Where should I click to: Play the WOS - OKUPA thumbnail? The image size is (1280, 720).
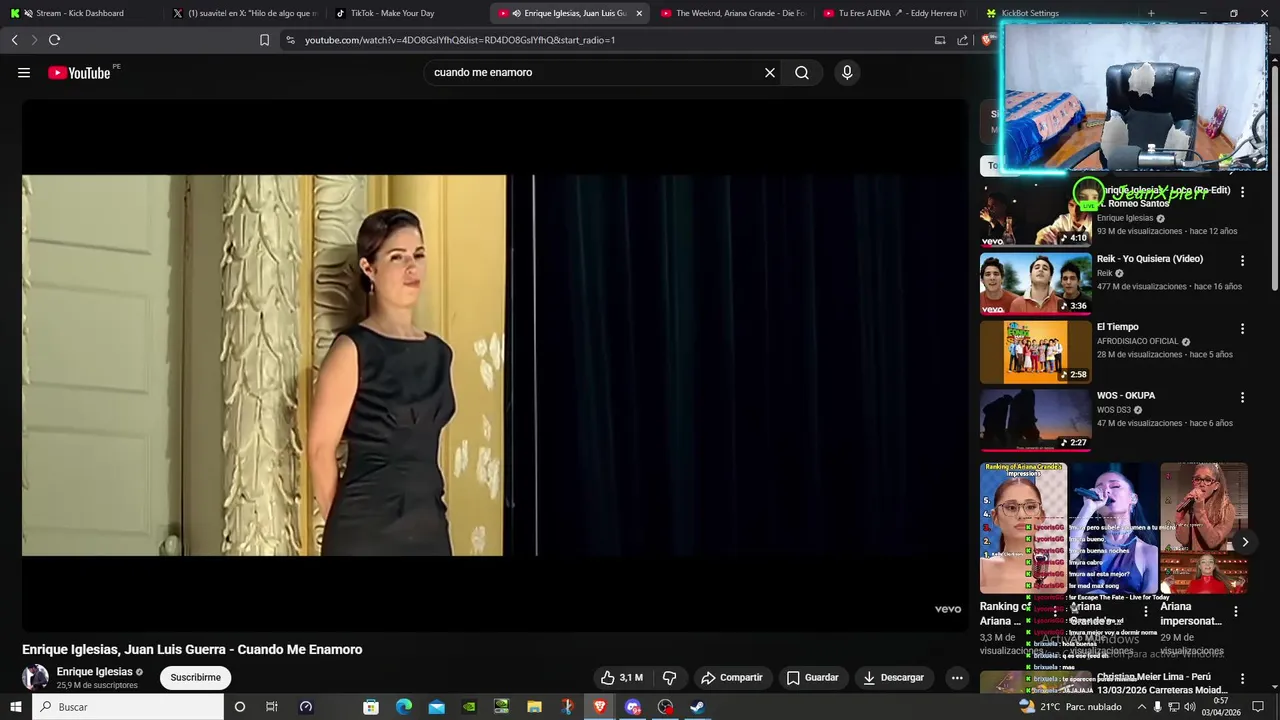(1036, 421)
